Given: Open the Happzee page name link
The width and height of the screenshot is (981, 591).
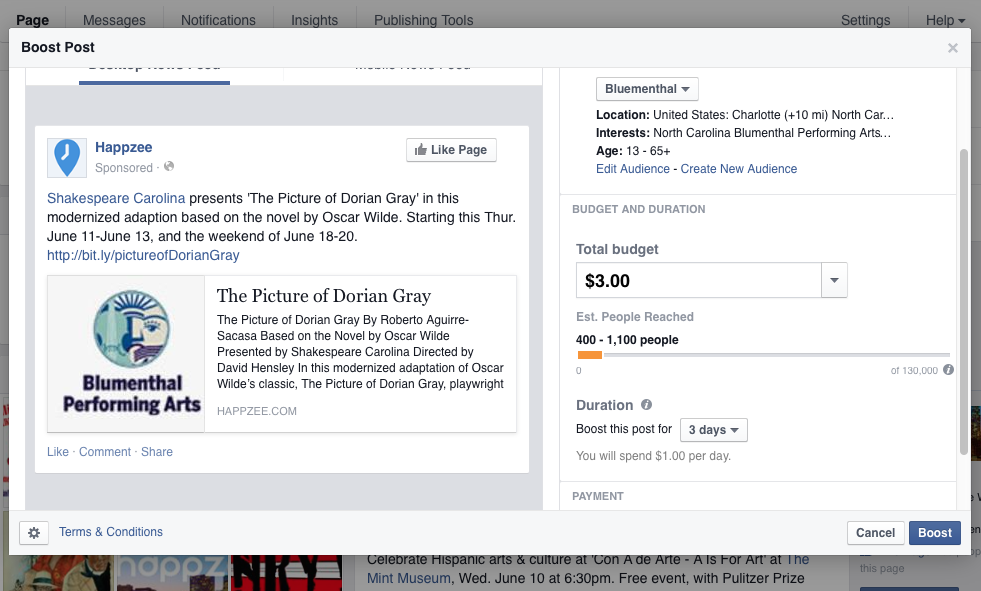Looking at the screenshot, I should (x=123, y=148).
